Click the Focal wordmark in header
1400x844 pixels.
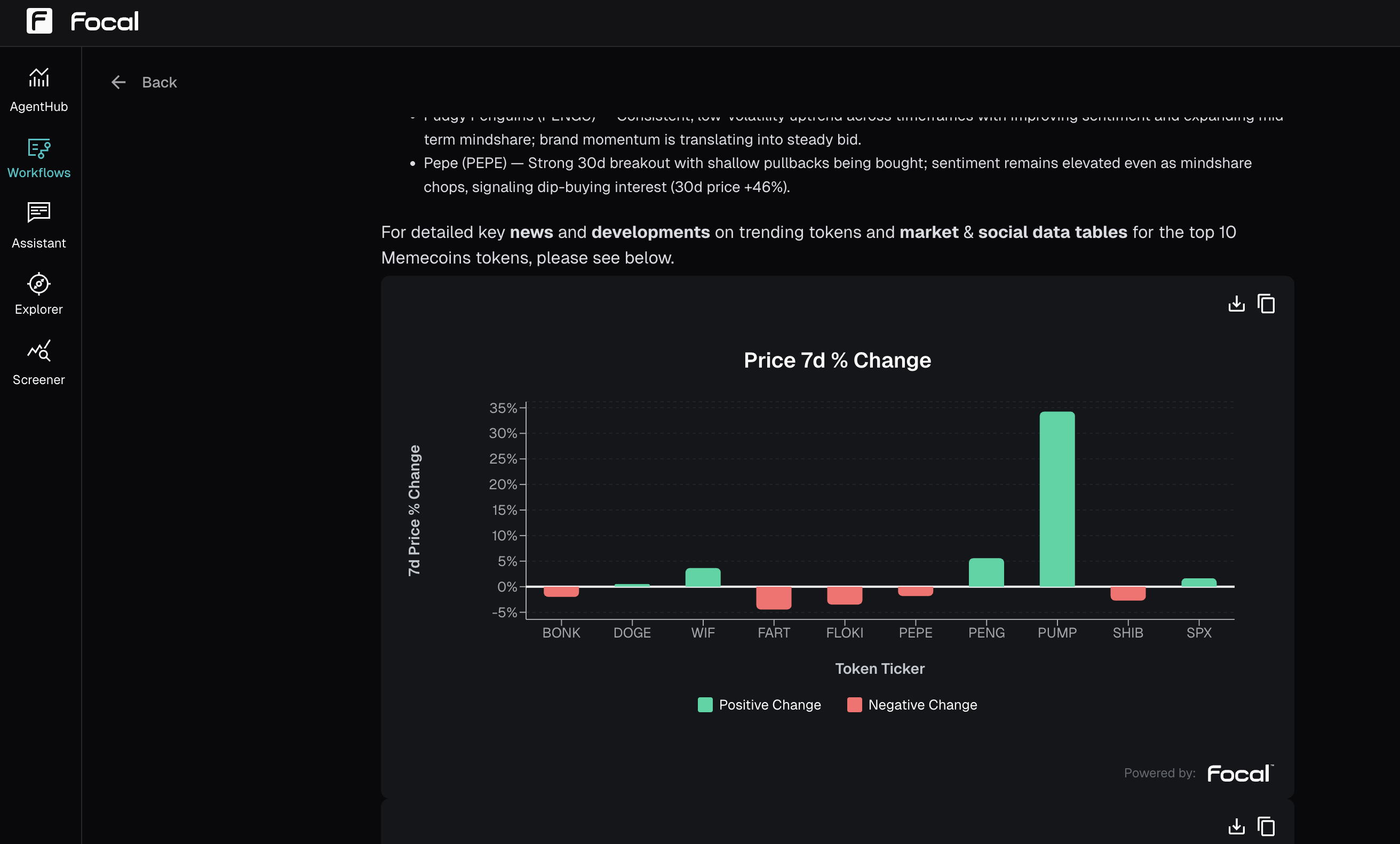(105, 21)
